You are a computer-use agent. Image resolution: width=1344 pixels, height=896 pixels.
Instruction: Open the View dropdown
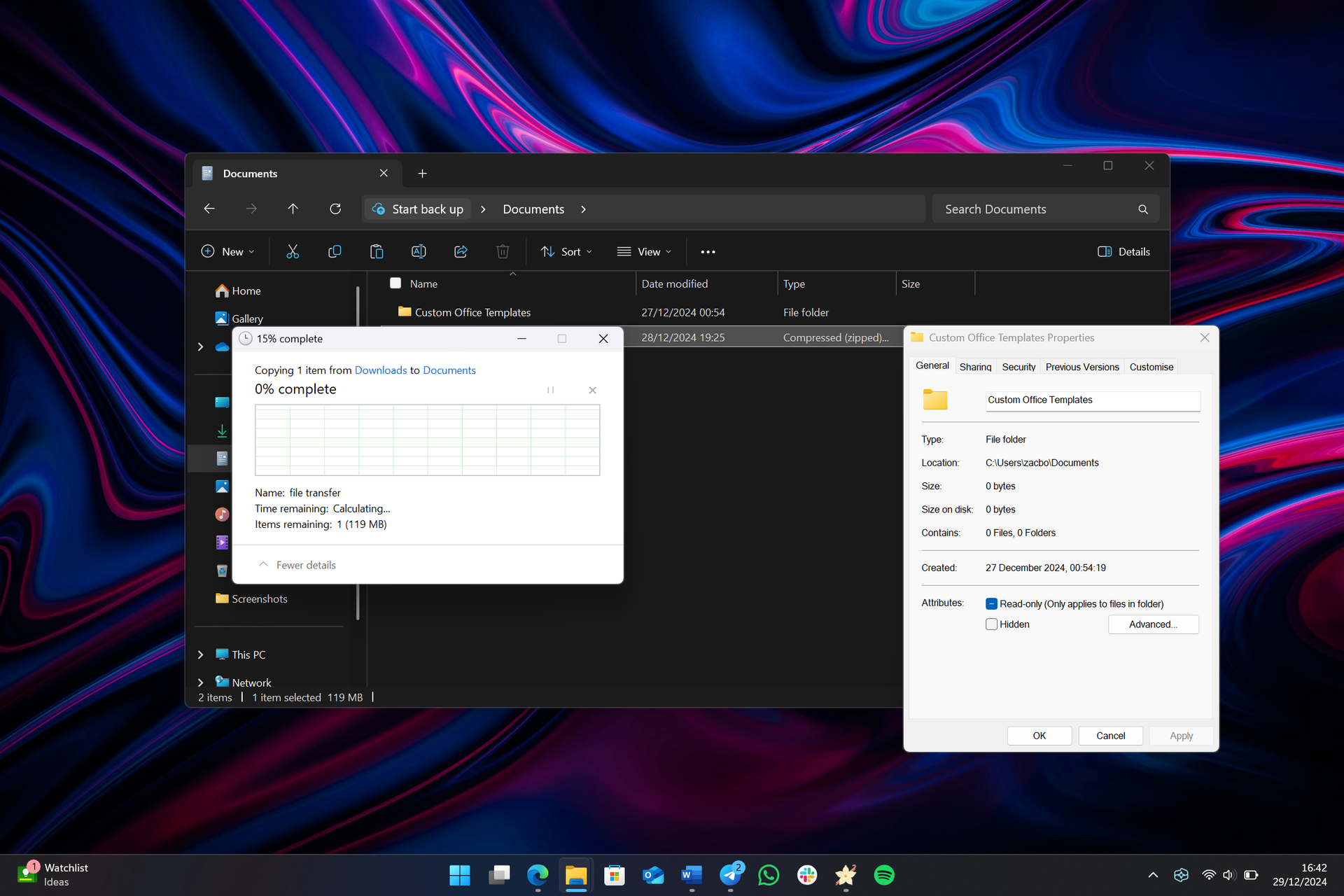click(643, 251)
